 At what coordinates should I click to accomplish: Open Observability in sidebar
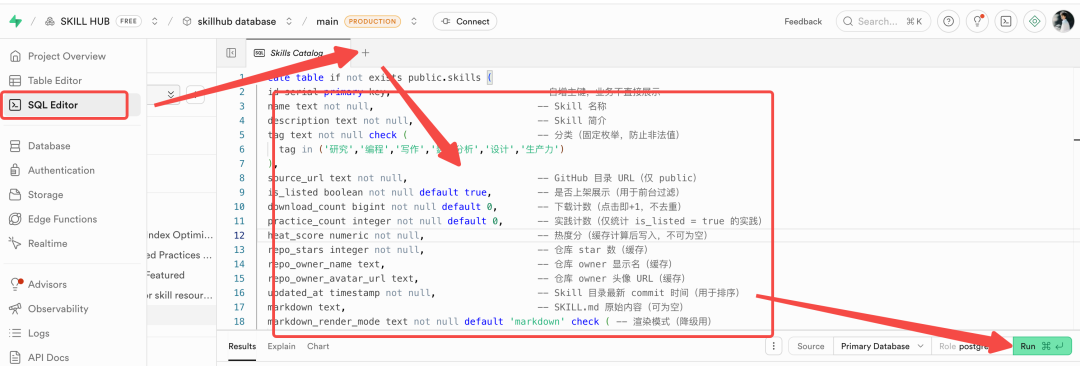(x=58, y=309)
